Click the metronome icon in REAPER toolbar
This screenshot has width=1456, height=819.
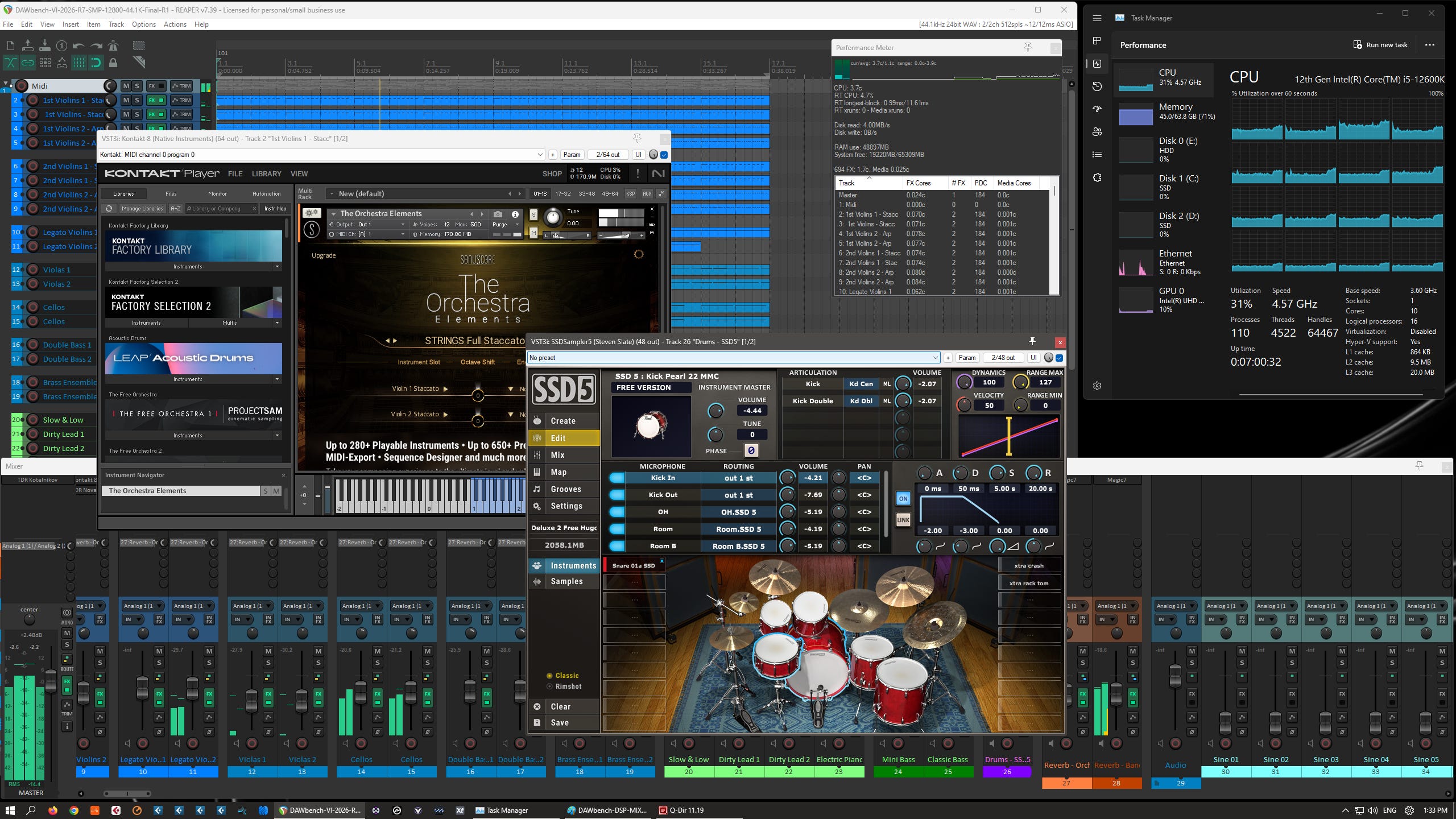pyautogui.click(x=113, y=45)
